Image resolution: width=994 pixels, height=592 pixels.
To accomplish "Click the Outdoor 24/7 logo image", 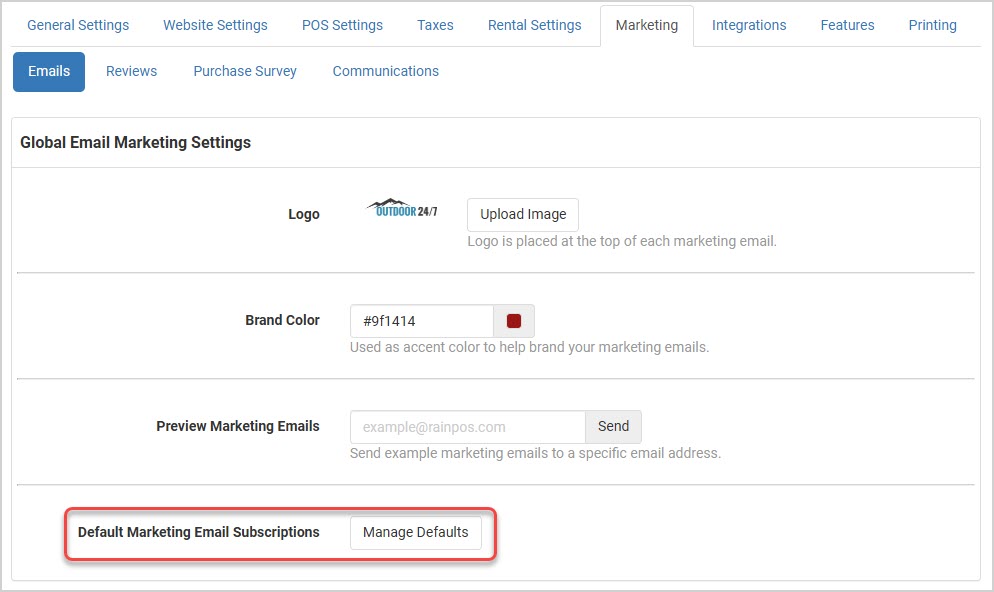I will pyautogui.click(x=402, y=208).
